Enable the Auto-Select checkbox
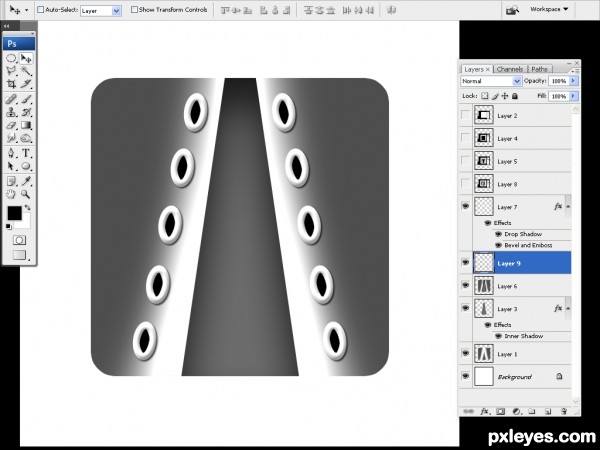Screen dimensions: 600x450 tap(40, 10)
